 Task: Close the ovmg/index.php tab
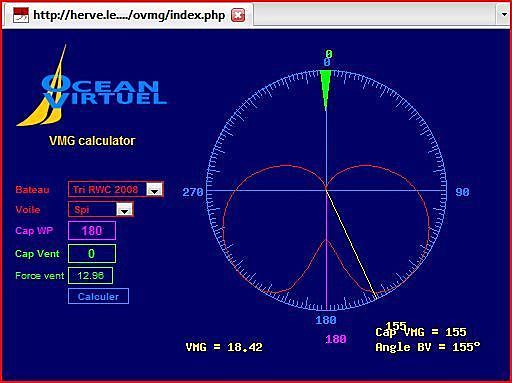pos(238,15)
